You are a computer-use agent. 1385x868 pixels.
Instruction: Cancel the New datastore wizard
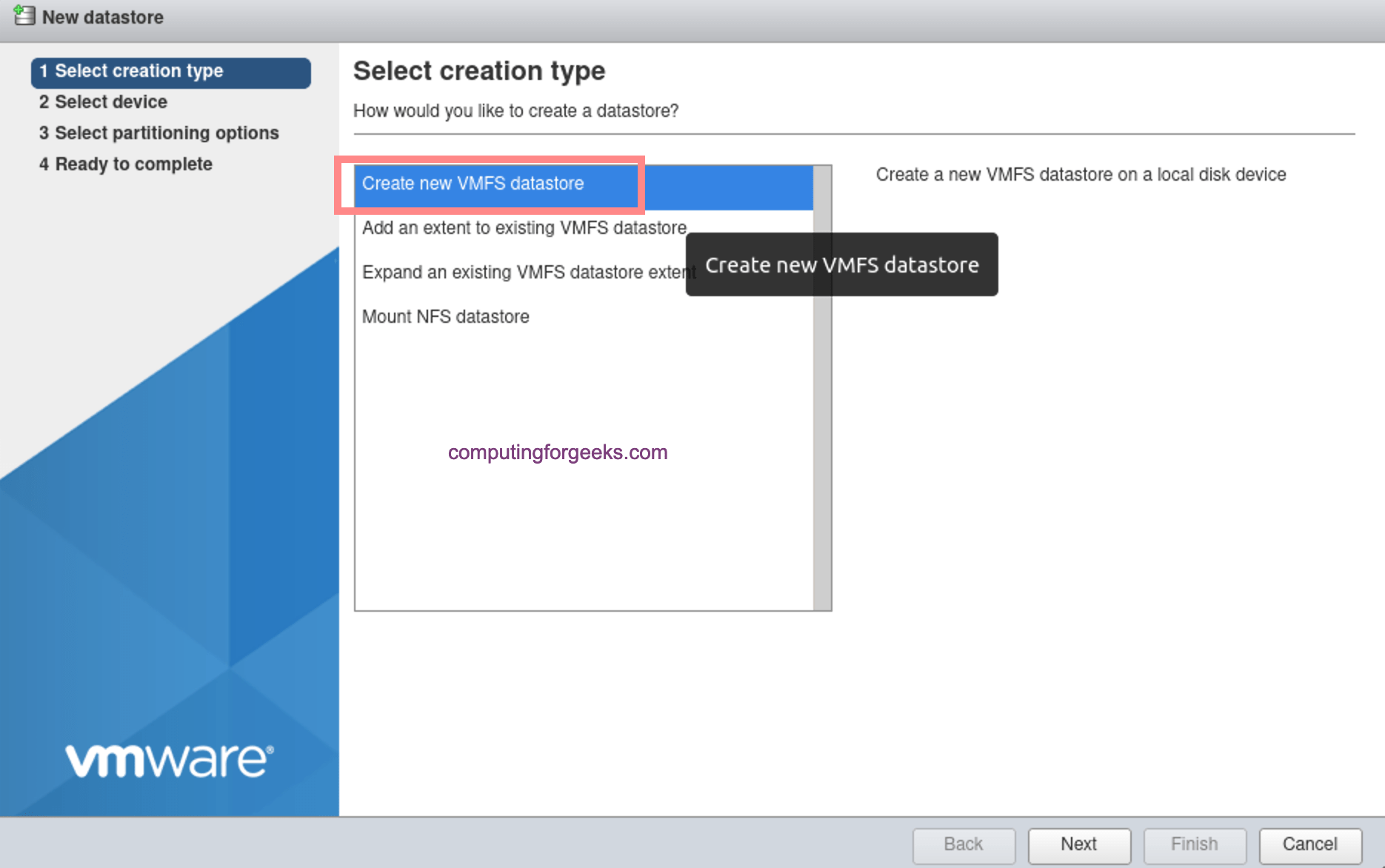(1309, 844)
